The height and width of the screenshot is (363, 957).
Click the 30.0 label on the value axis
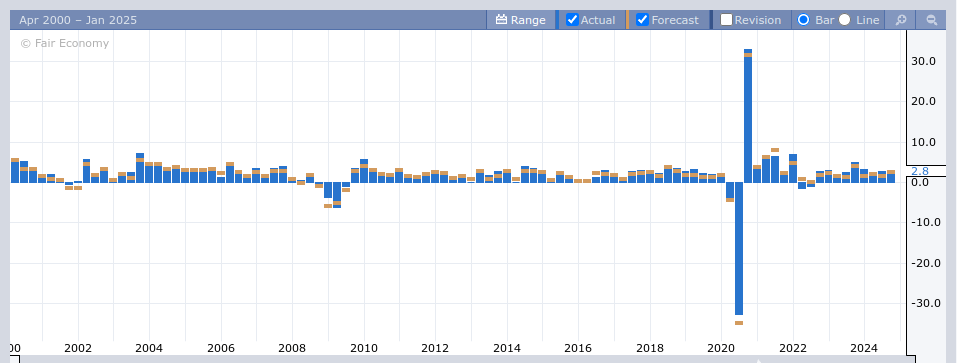pyautogui.click(x=923, y=61)
